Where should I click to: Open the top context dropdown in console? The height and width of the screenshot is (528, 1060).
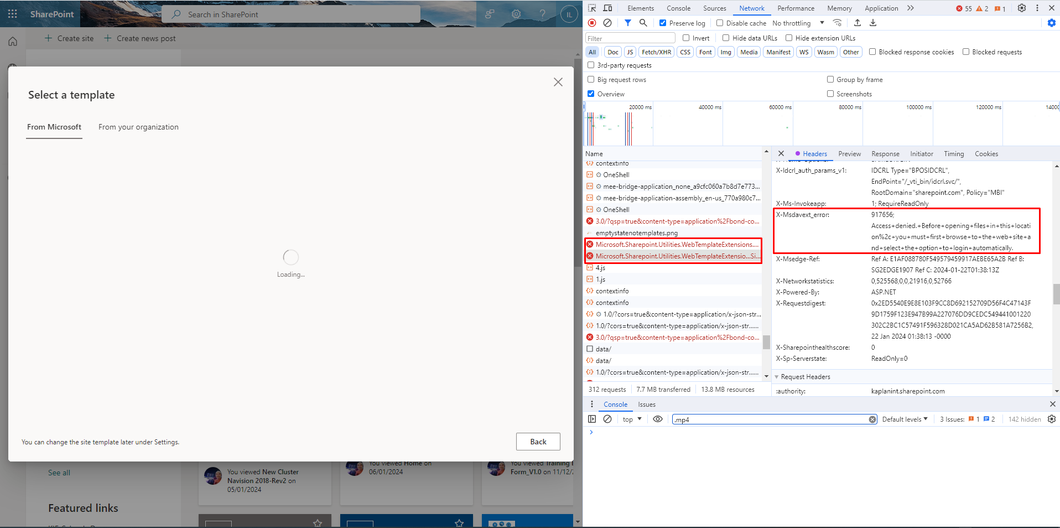[632, 419]
